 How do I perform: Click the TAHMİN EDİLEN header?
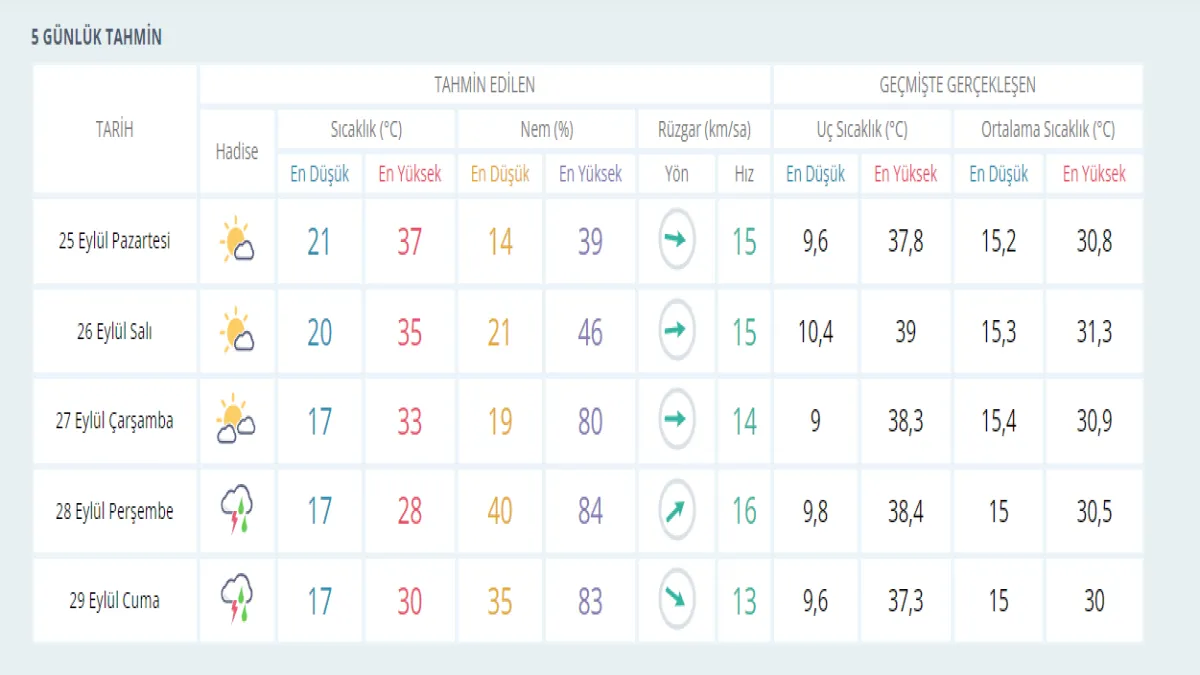click(484, 85)
